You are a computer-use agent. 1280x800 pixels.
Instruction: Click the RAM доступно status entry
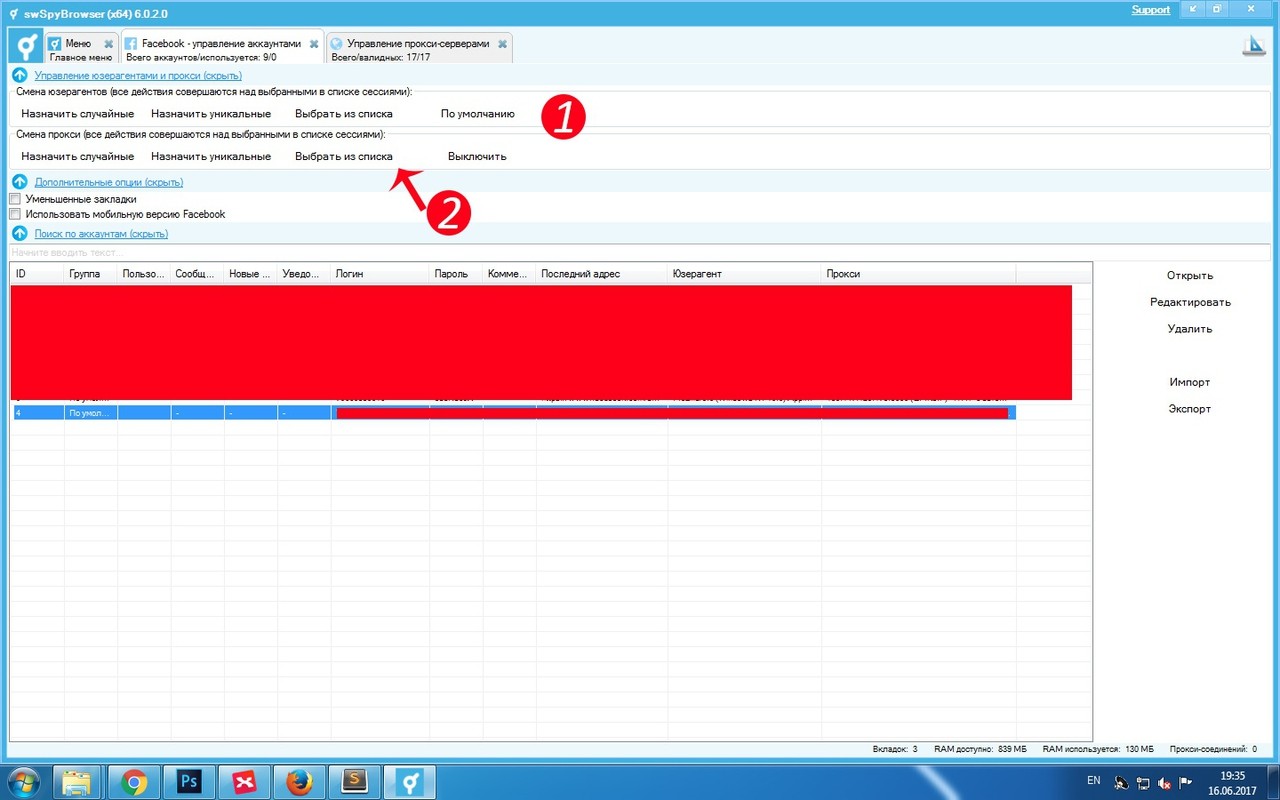click(980, 748)
